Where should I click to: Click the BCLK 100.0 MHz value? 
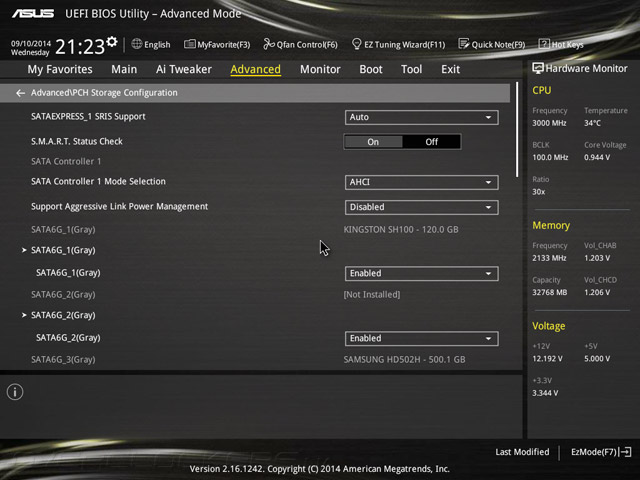pyautogui.click(x=550, y=158)
